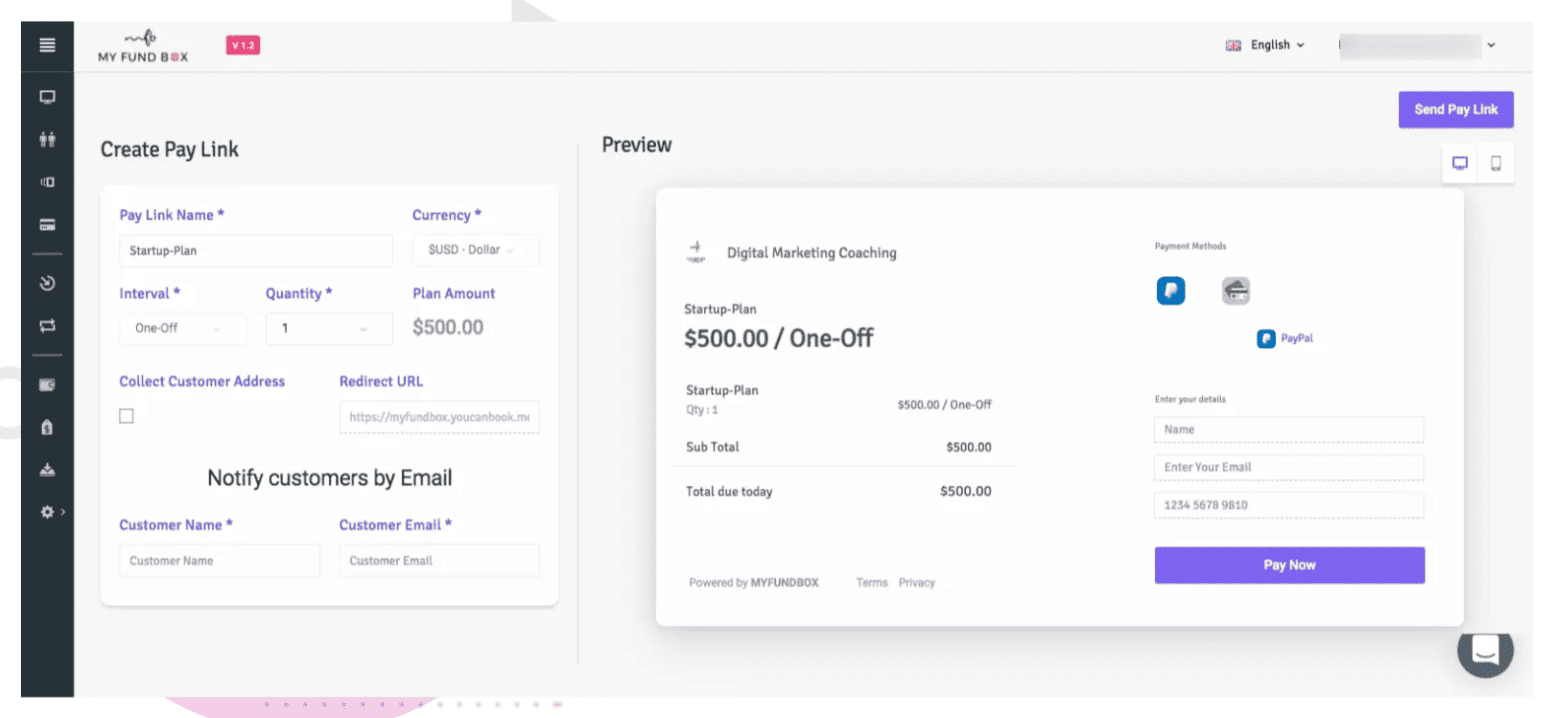Click the recurring arrows icon in sidebar

point(47,325)
